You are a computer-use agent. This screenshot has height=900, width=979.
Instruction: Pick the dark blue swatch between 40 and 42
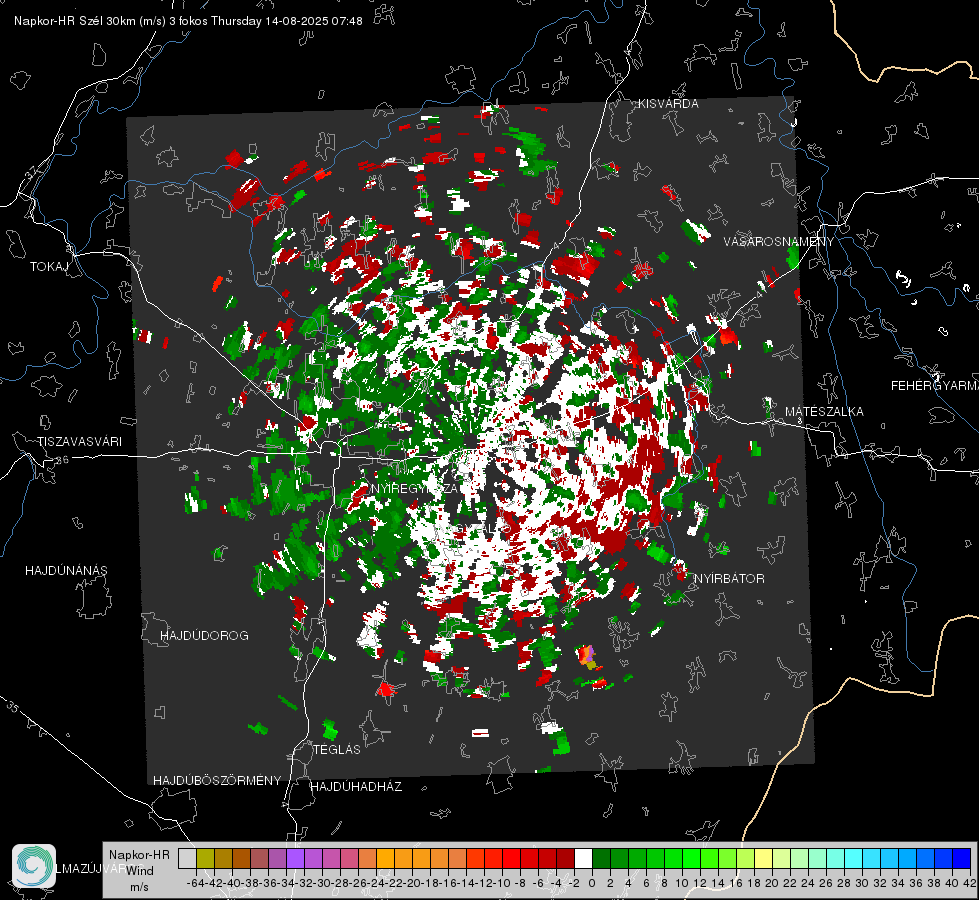point(962,859)
